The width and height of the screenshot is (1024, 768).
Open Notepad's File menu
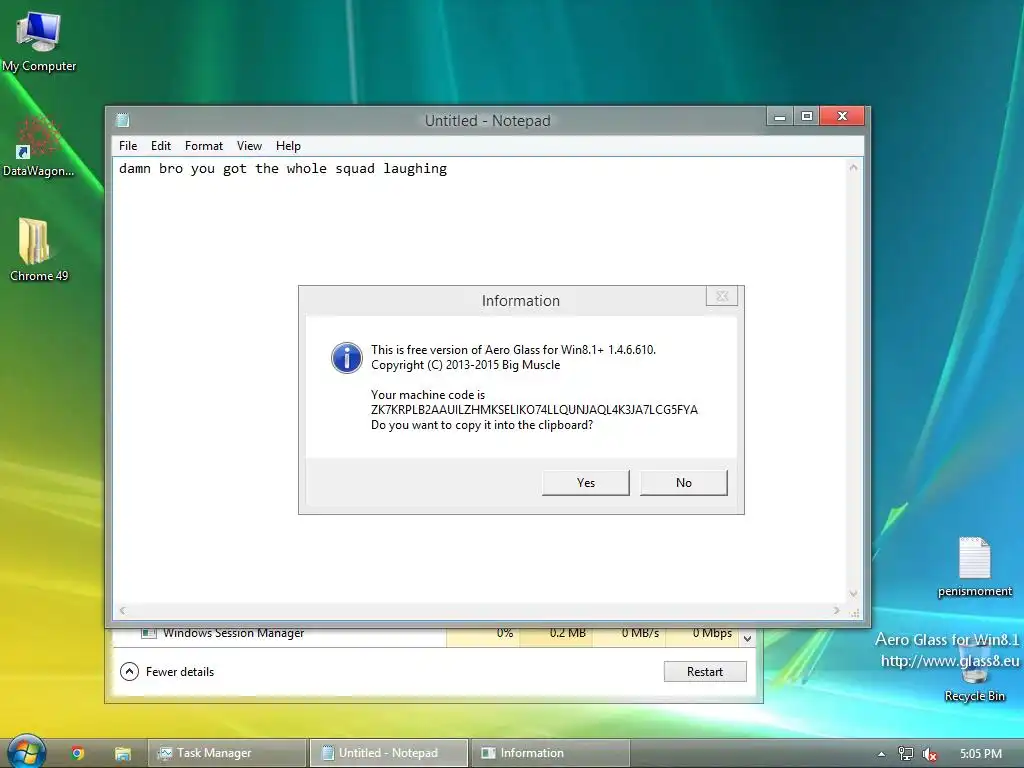pyautogui.click(x=128, y=146)
